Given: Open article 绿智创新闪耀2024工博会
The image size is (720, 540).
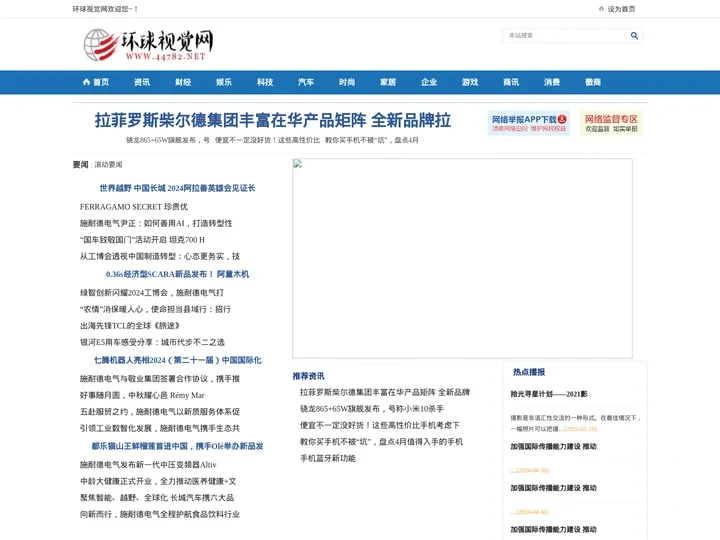Looking at the screenshot, I should click(152, 292).
